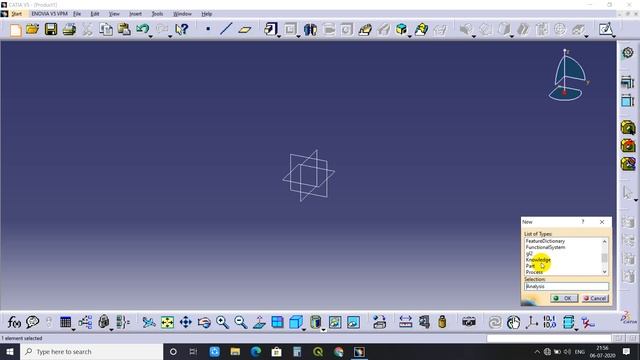The height and width of the screenshot is (360, 640).
Task: Click the scroll-up arrow in List of Types
Action: [604, 242]
